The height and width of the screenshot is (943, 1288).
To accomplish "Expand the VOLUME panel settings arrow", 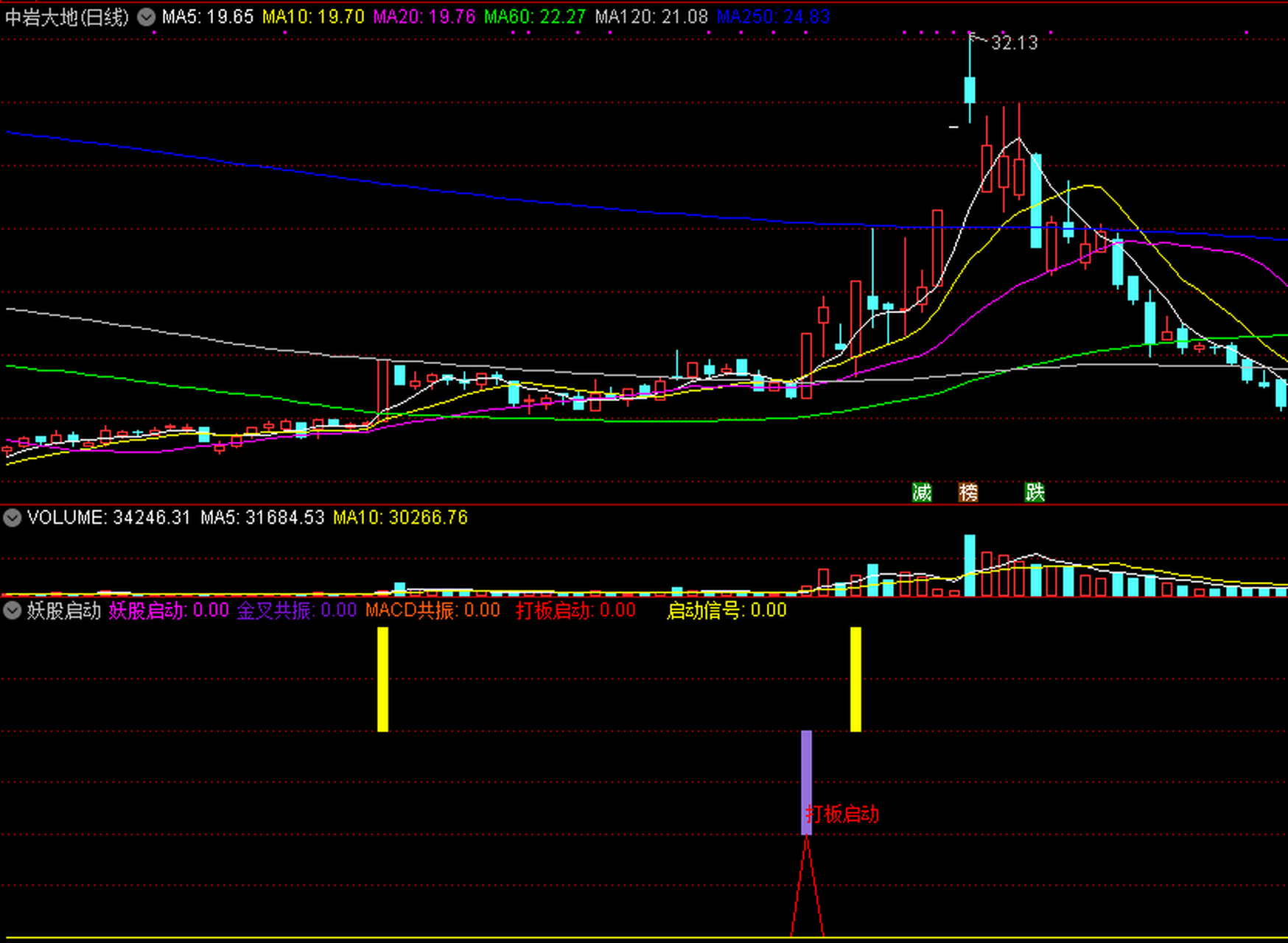I will [x=12, y=518].
